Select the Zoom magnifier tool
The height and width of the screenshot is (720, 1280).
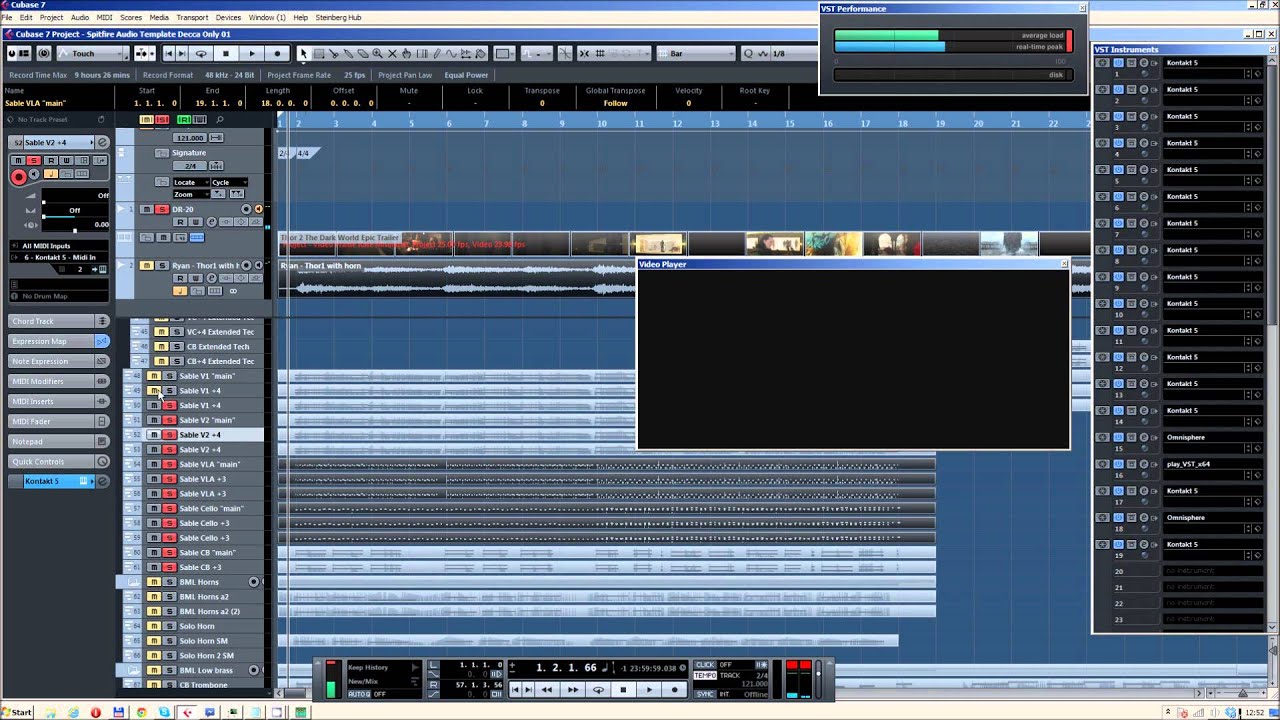tap(378, 53)
